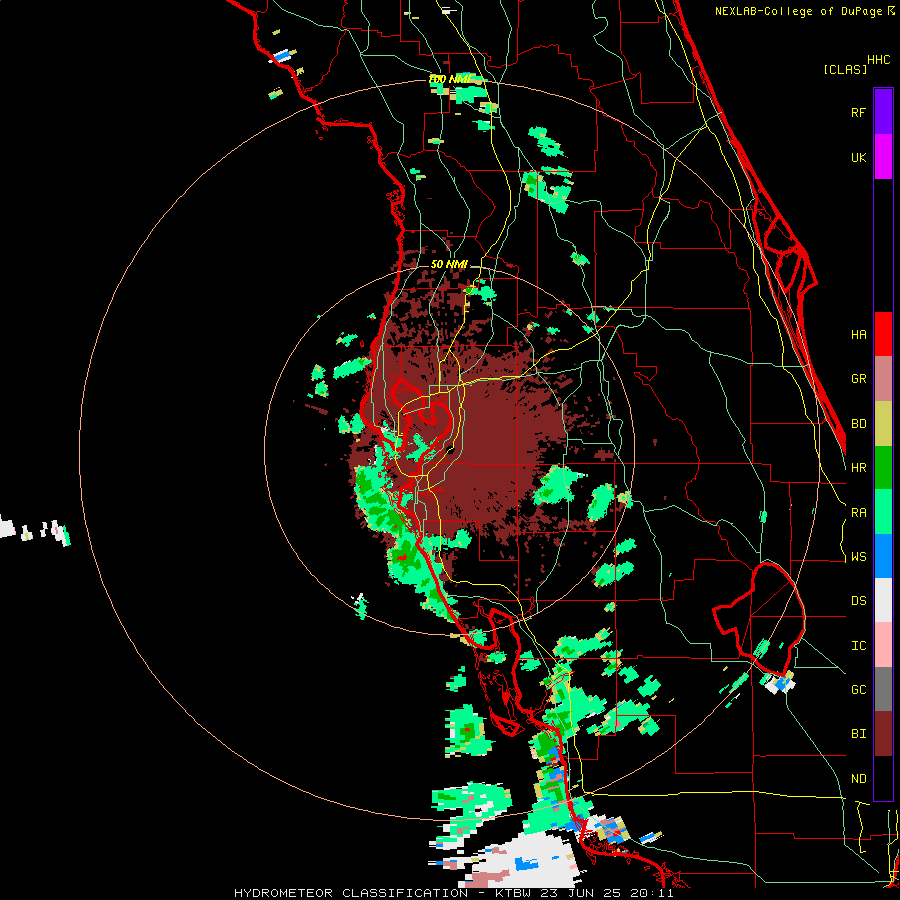Select the BI legend label
This screenshot has width=900, height=900.
pos(858,734)
